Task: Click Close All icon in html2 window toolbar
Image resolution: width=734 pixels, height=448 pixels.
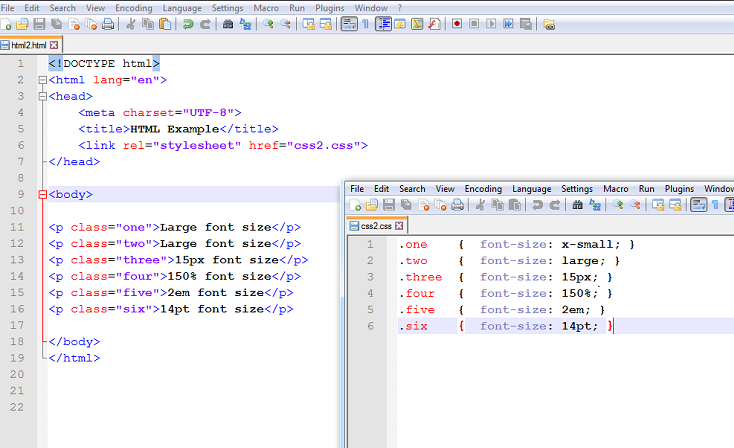Action: pos(91,24)
